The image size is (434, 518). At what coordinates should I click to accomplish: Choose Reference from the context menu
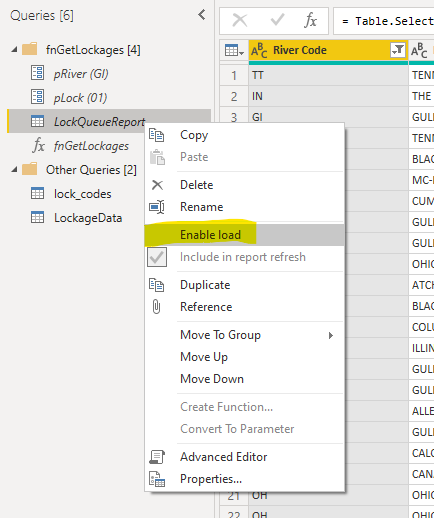point(244,307)
